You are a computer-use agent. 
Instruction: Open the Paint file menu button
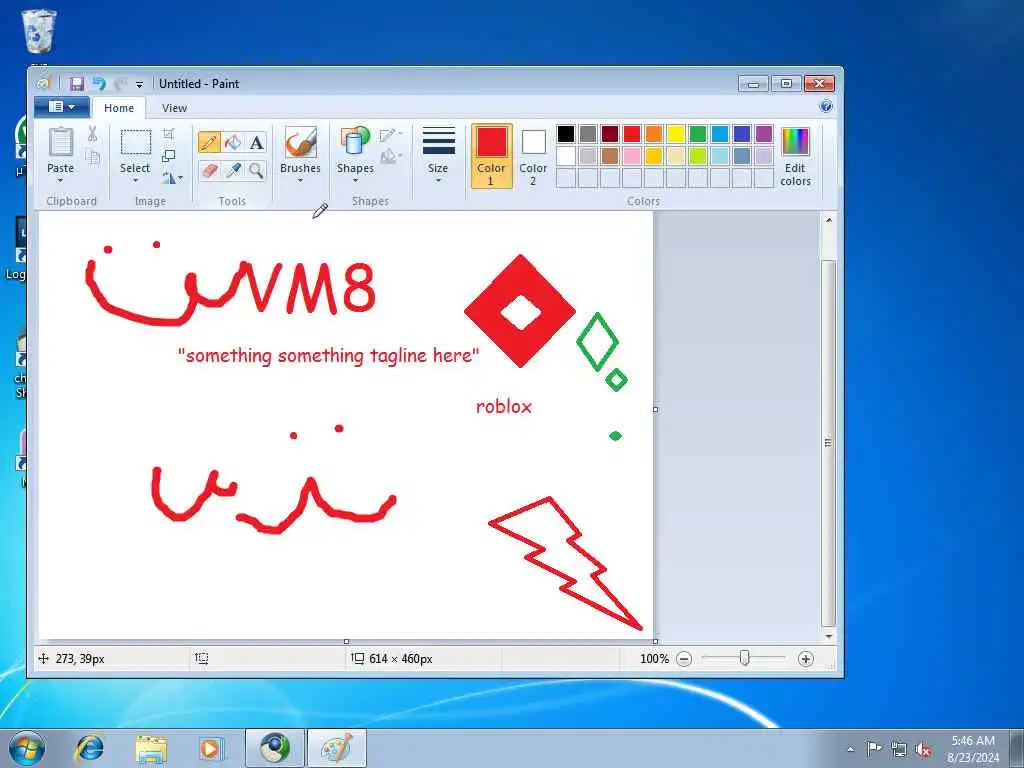61,107
